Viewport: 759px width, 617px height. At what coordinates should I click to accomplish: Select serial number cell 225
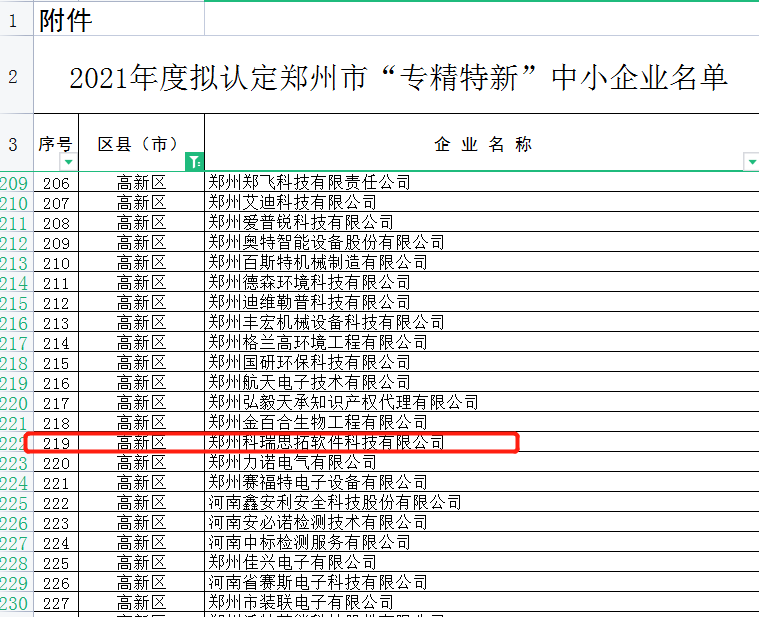56,563
